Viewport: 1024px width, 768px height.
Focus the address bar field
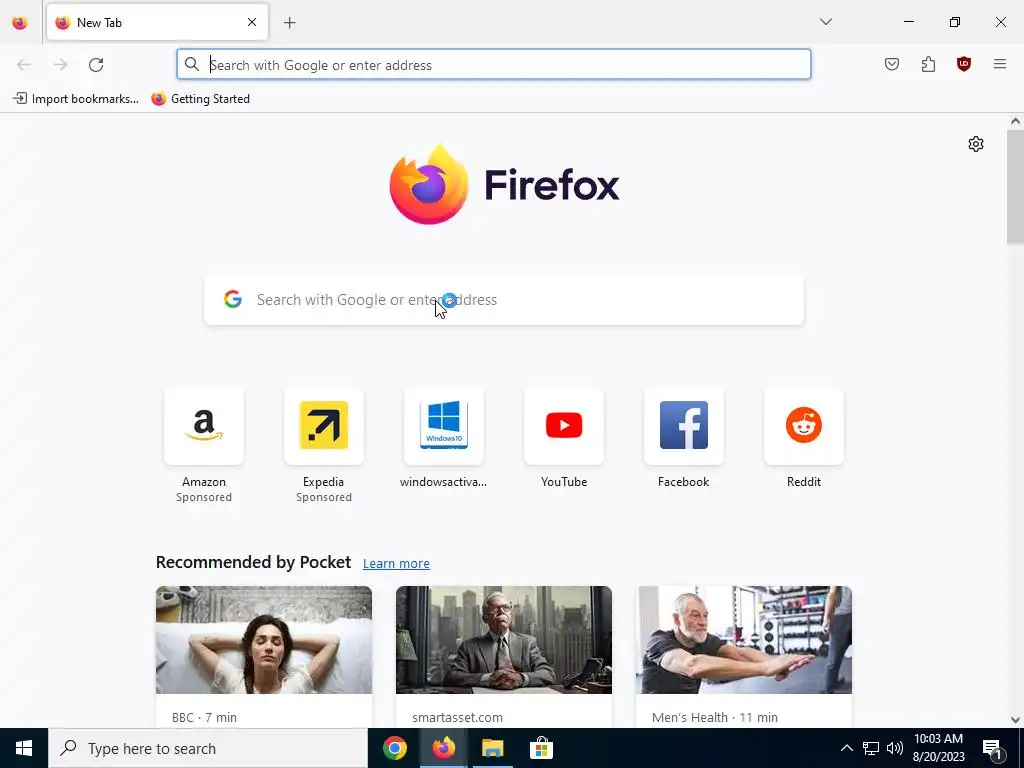pos(494,65)
